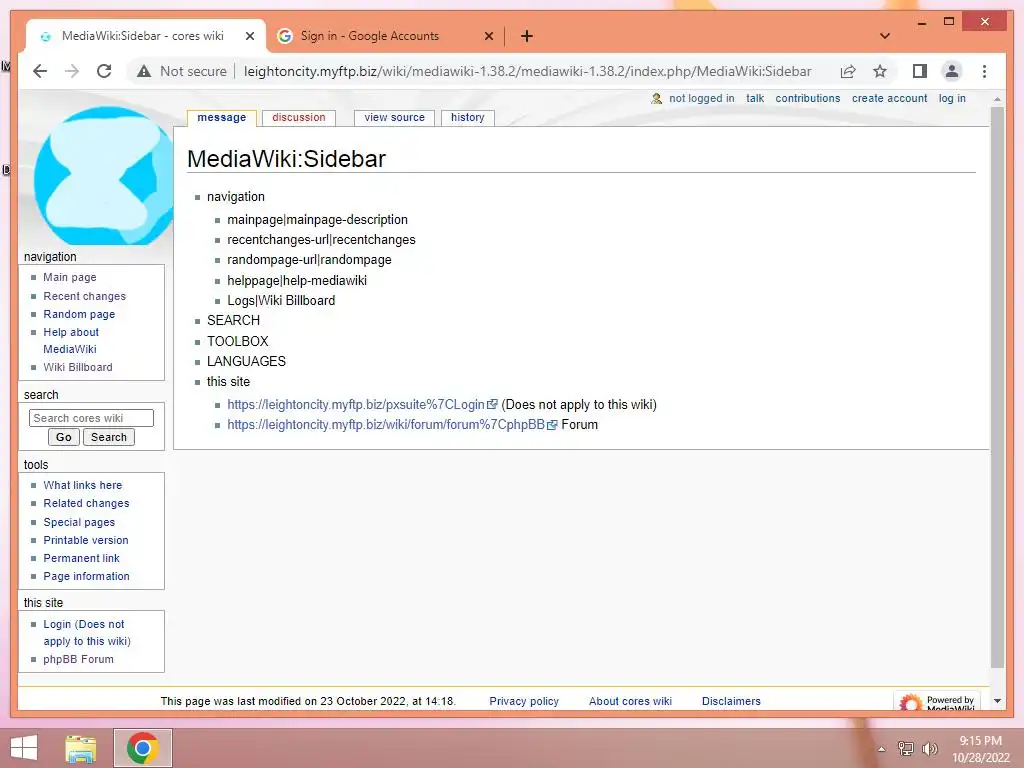Image resolution: width=1024 pixels, height=768 pixels.
Task: Click the Search cores wiki input field
Action: coord(91,418)
